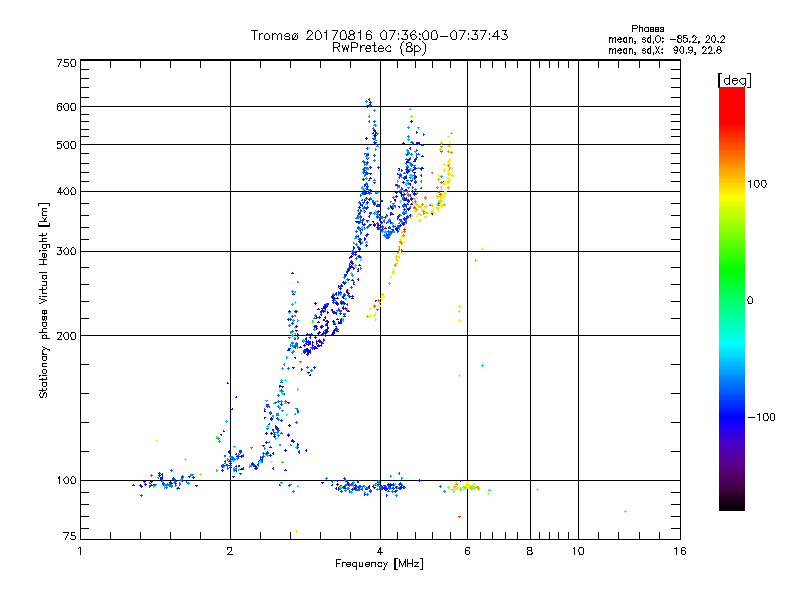Click the y-axis '200' tick label

[66, 336]
